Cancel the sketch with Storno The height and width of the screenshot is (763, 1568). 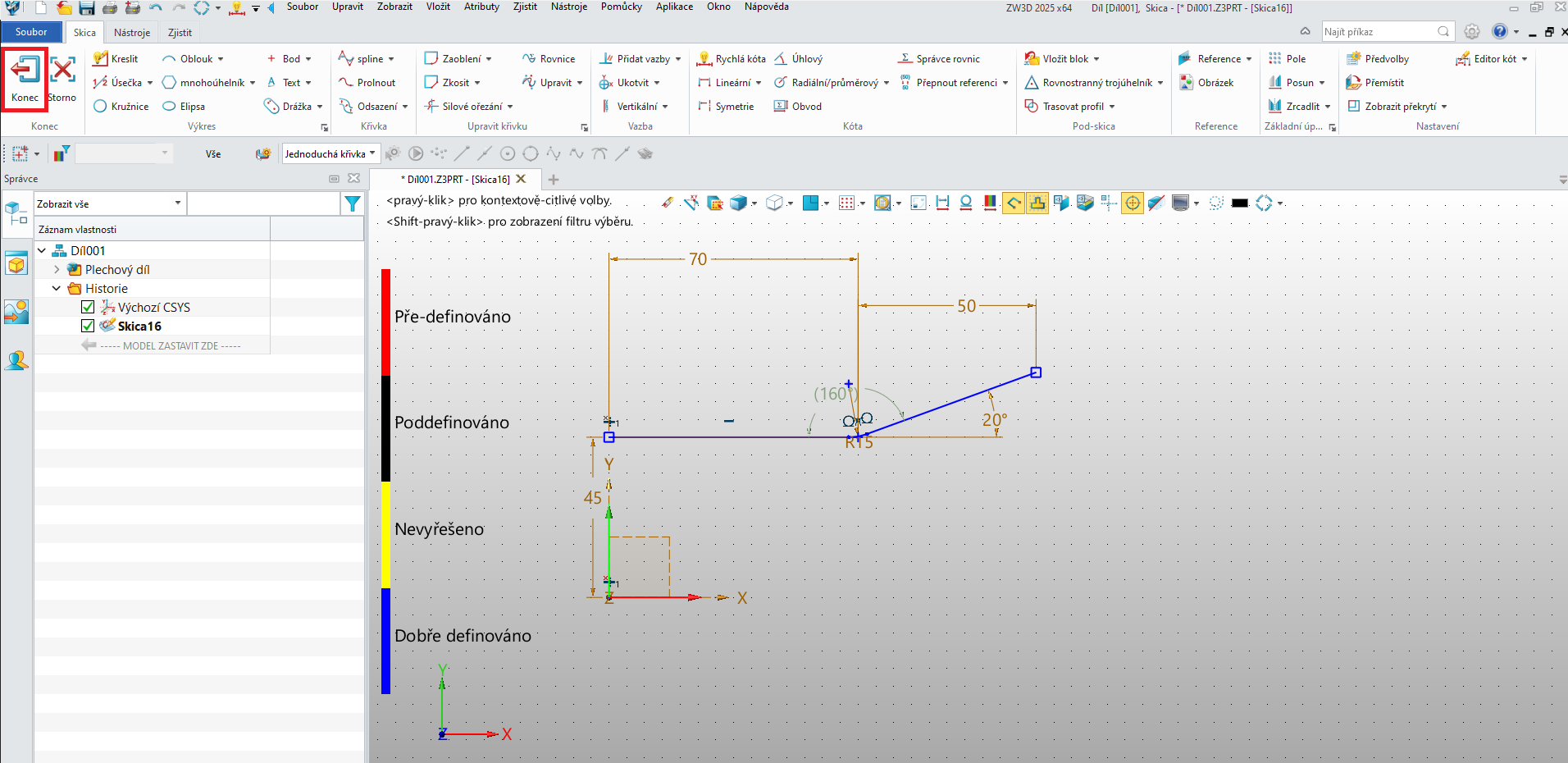62,78
